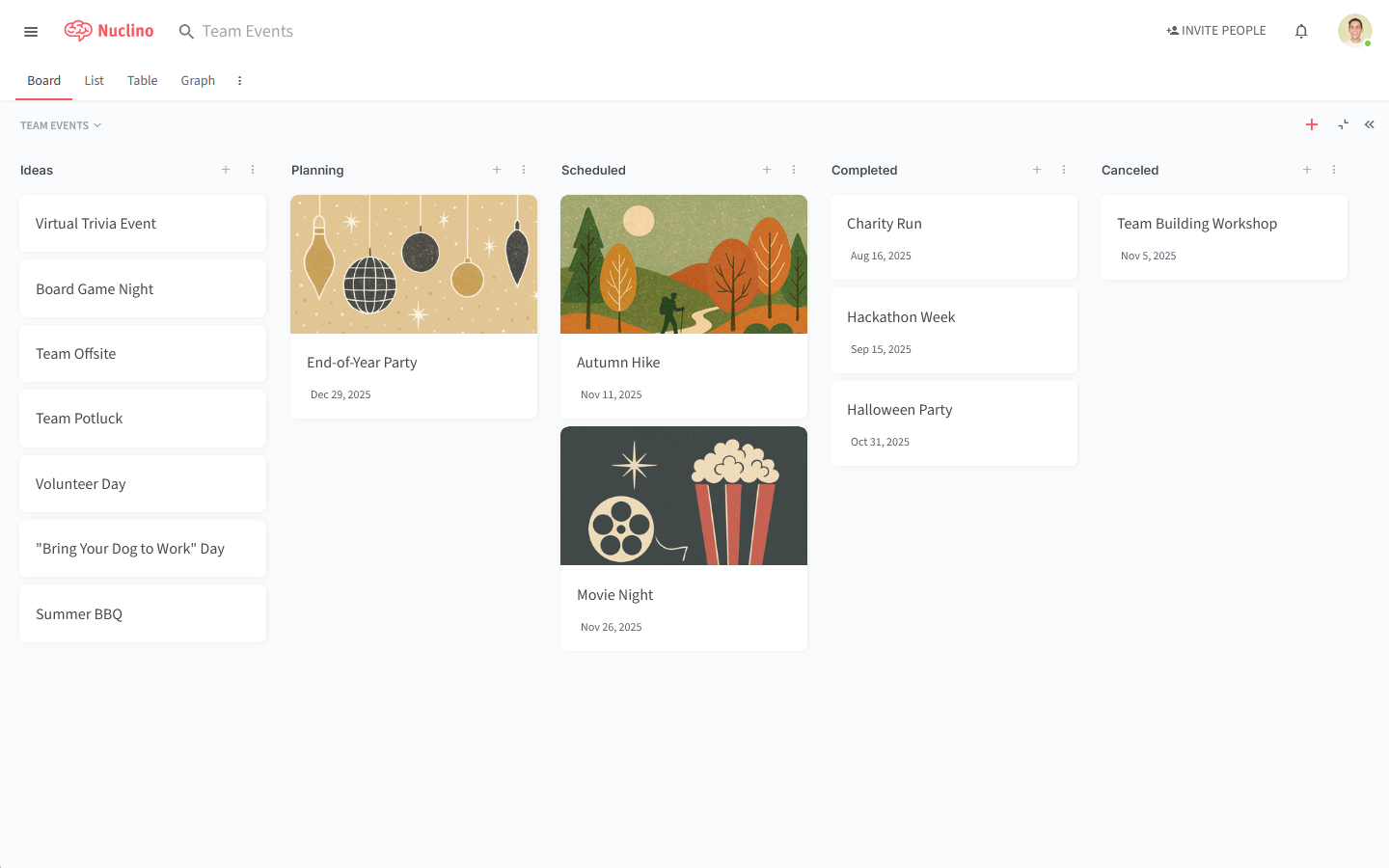The image size is (1389, 868).
Task: Open the Completed column options menu
Action: 1064,169
